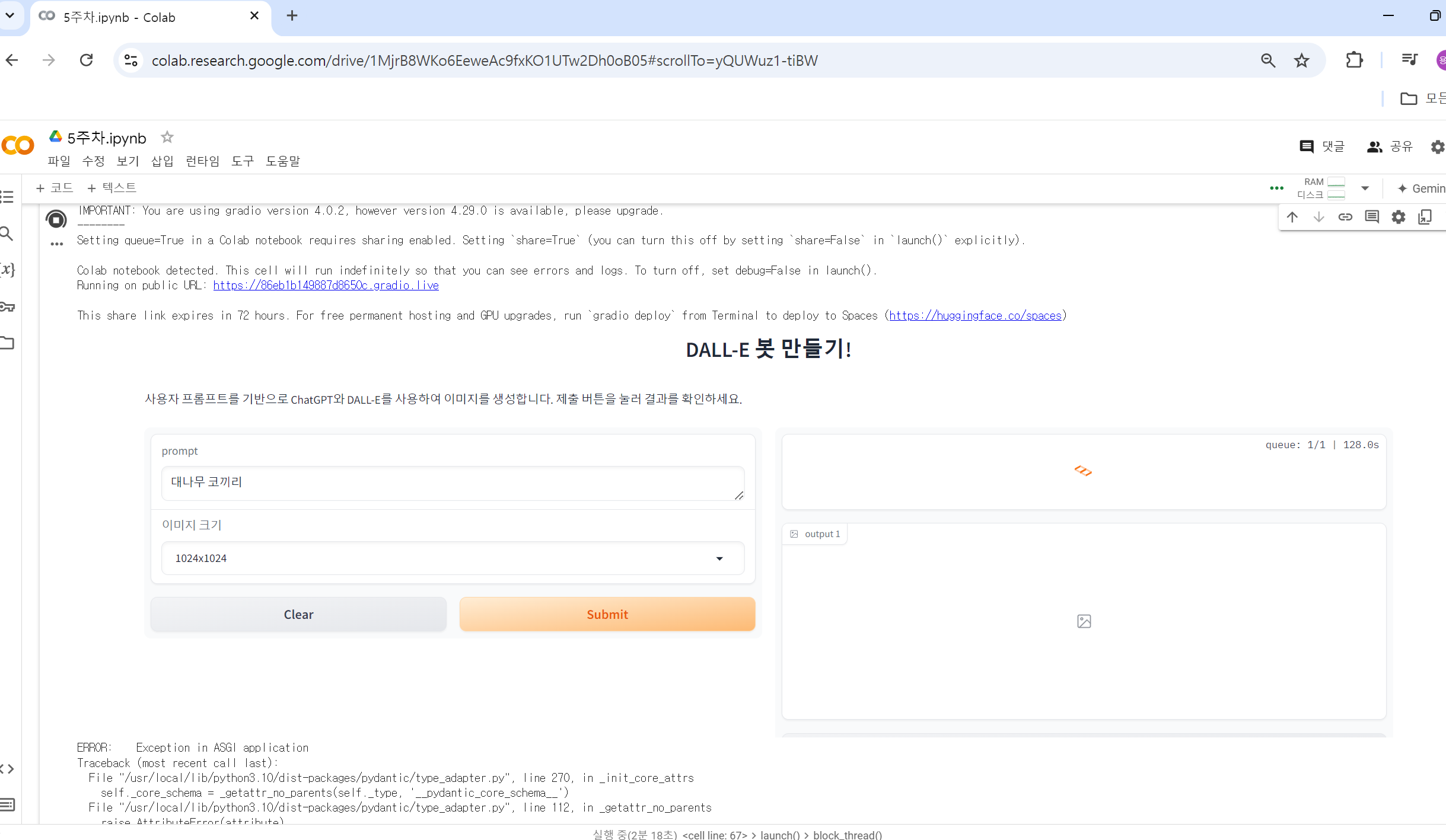Click the Submit button
The height and width of the screenshot is (840, 1446).
pos(607,614)
